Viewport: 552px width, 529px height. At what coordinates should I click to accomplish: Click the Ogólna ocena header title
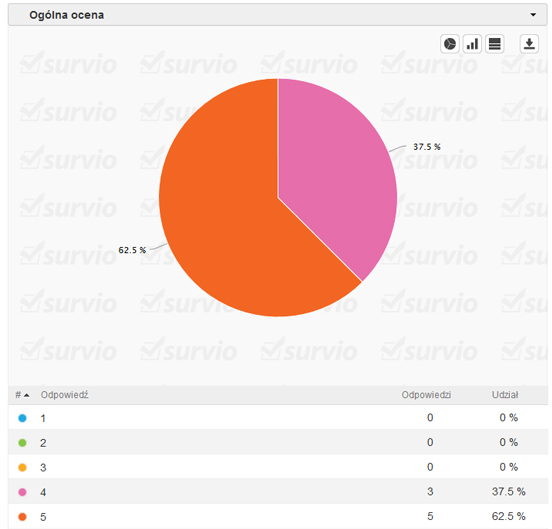click(x=67, y=15)
